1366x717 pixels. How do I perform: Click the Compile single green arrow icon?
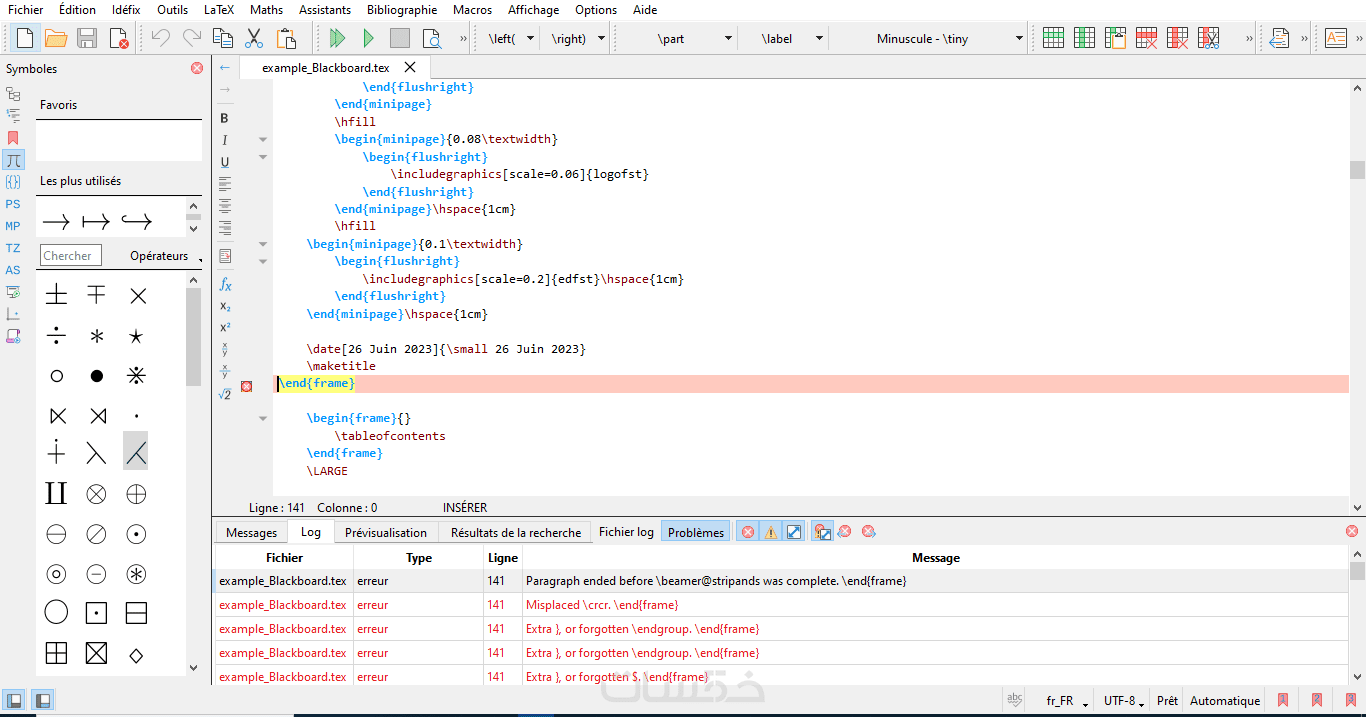[368, 39]
